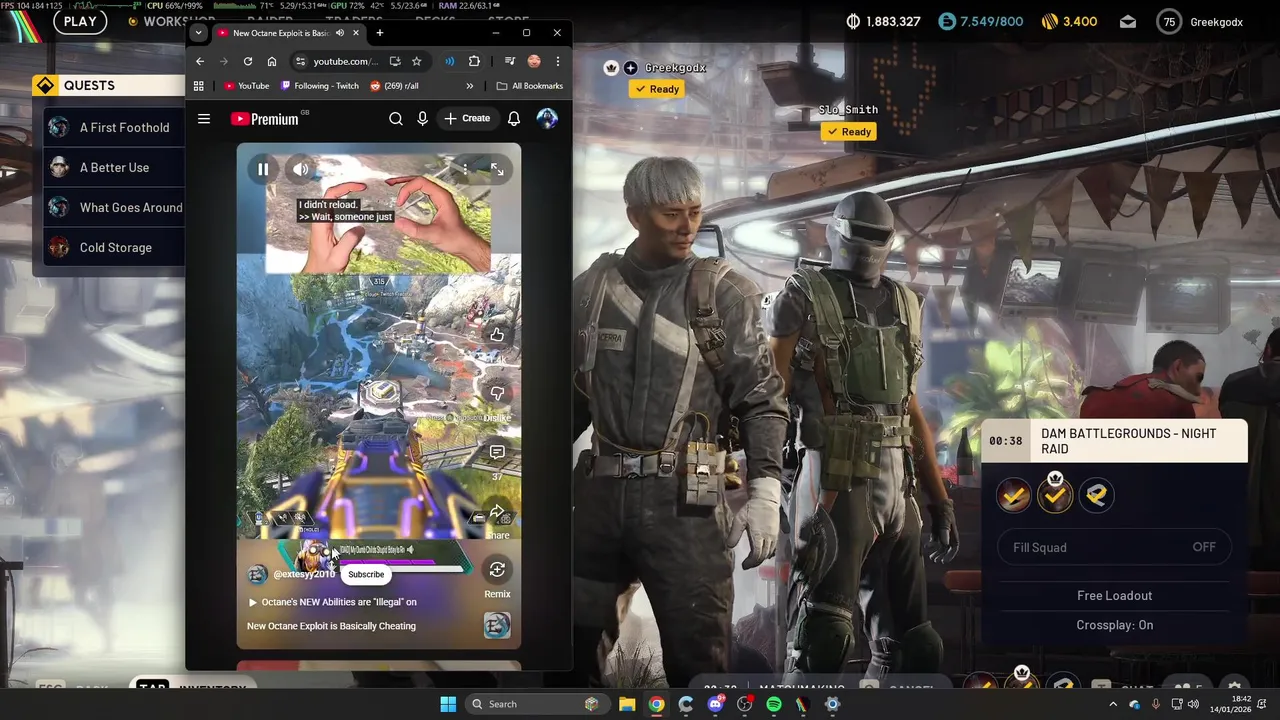Screen dimensions: 1280x720
Task: Open YouTube search magnifier icon
Action: tap(396, 118)
